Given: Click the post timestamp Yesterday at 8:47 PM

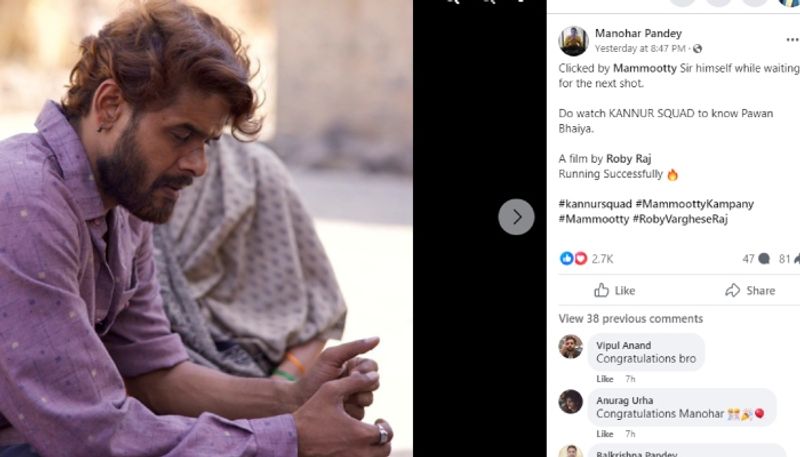Looking at the screenshot, I should [640, 48].
